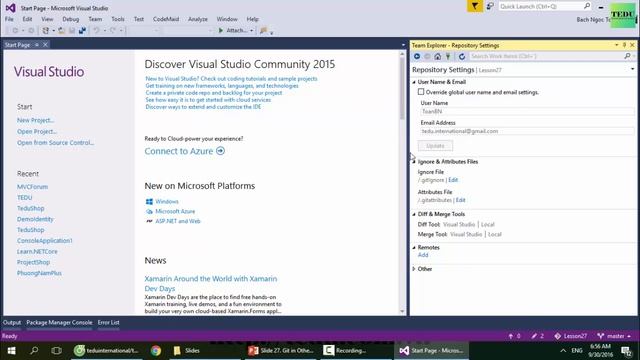This screenshot has height=360, width=640.
Task: Open the Windows Start menu
Action: click(x=11, y=351)
